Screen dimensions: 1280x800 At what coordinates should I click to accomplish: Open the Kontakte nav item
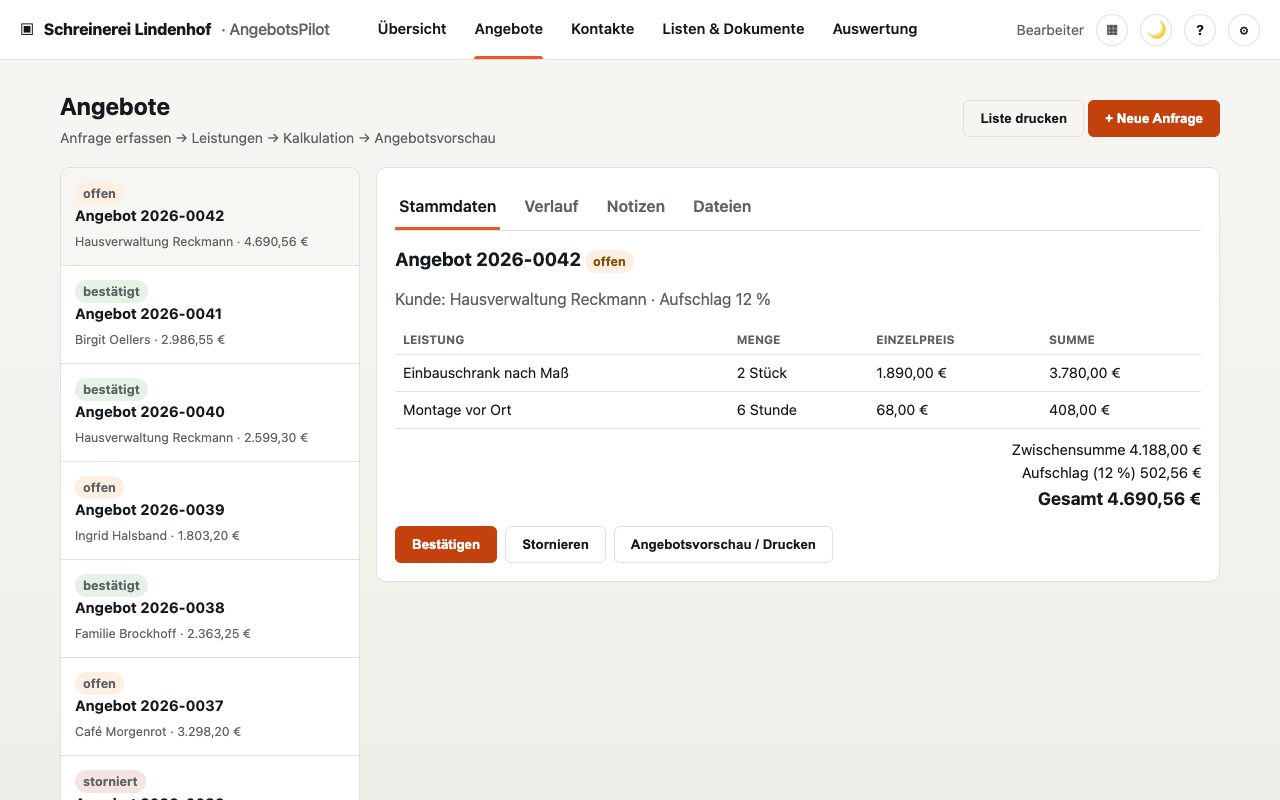coord(602,29)
